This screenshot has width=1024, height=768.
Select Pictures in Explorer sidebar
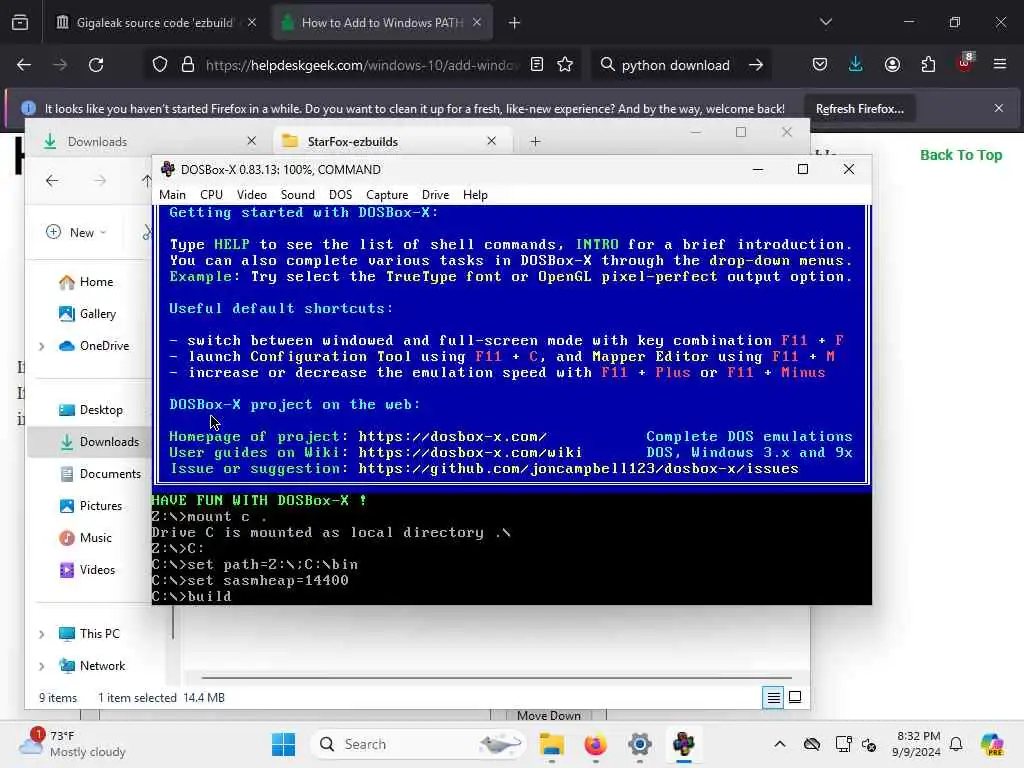pos(91,506)
